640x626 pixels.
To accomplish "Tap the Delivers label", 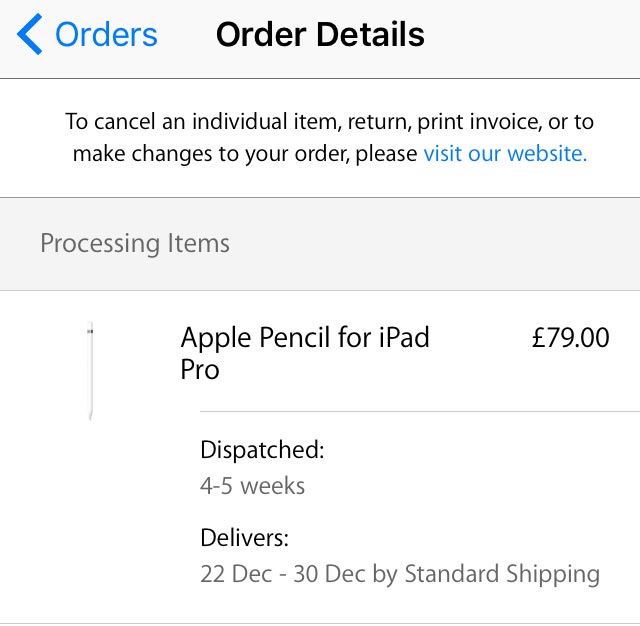I will tap(244, 538).
